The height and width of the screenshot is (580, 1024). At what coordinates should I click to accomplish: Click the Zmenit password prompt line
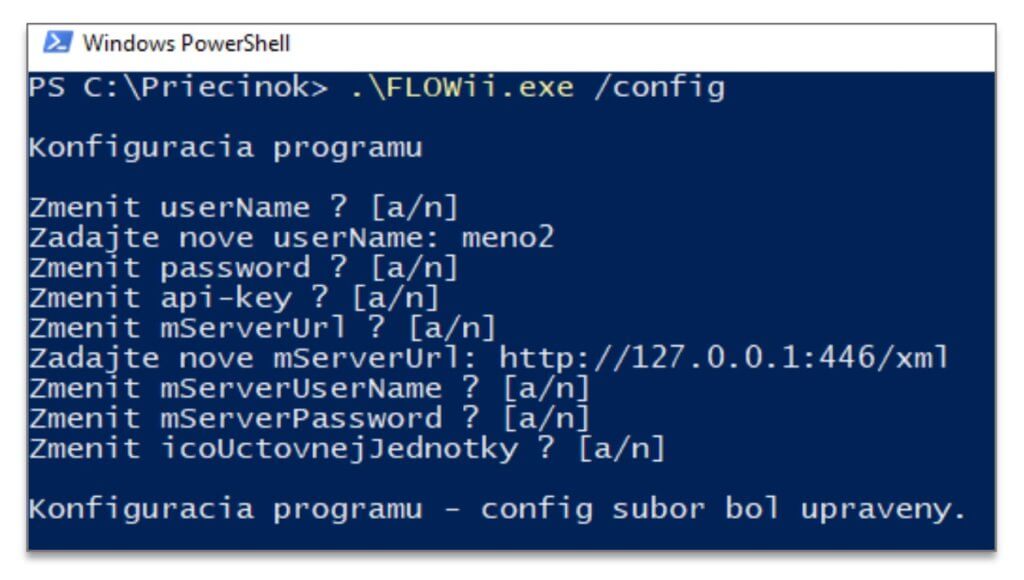coord(244,268)
